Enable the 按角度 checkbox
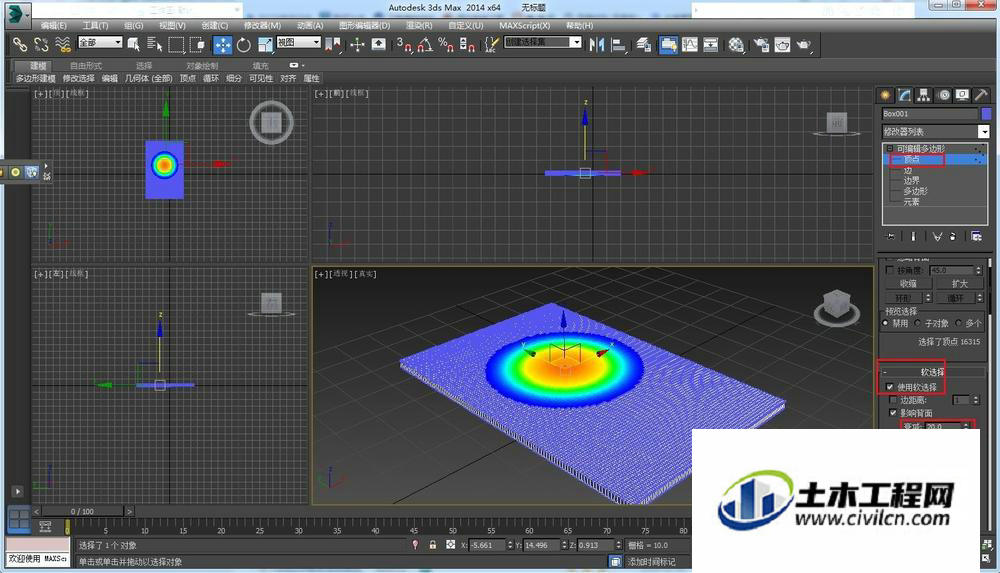Screen dimensions: 1000x573 890,271
